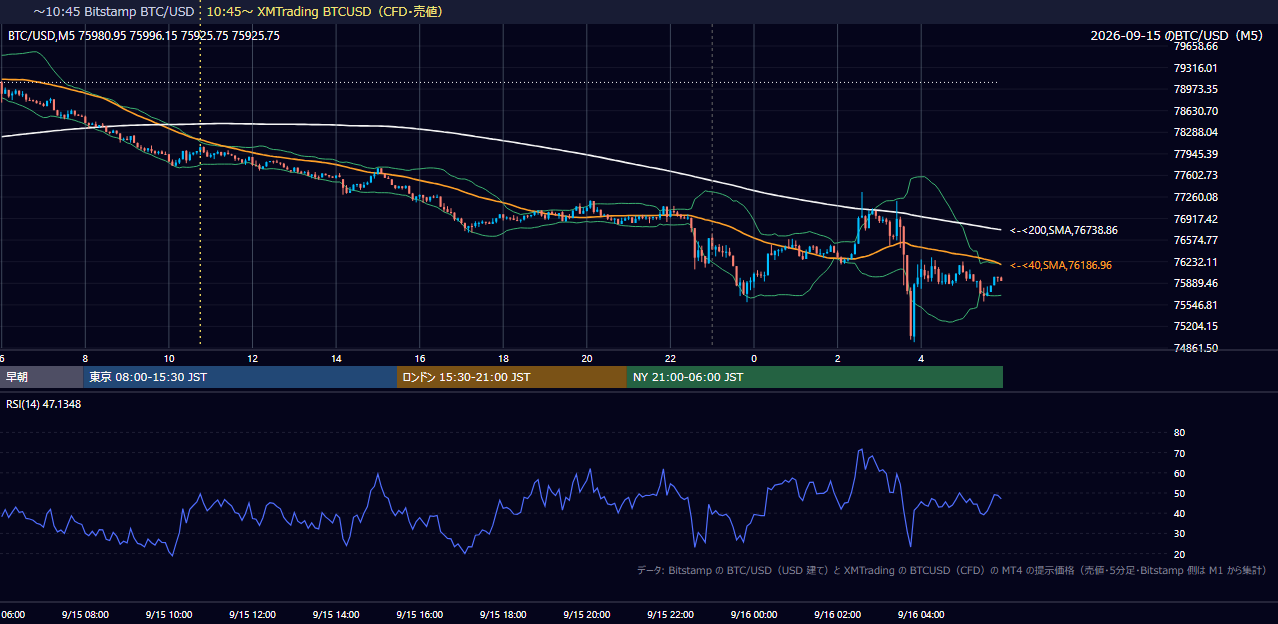The height and width of the screenshot is (624, 1278).
Task: Select the 早朝 session bar
Action: 41,377
